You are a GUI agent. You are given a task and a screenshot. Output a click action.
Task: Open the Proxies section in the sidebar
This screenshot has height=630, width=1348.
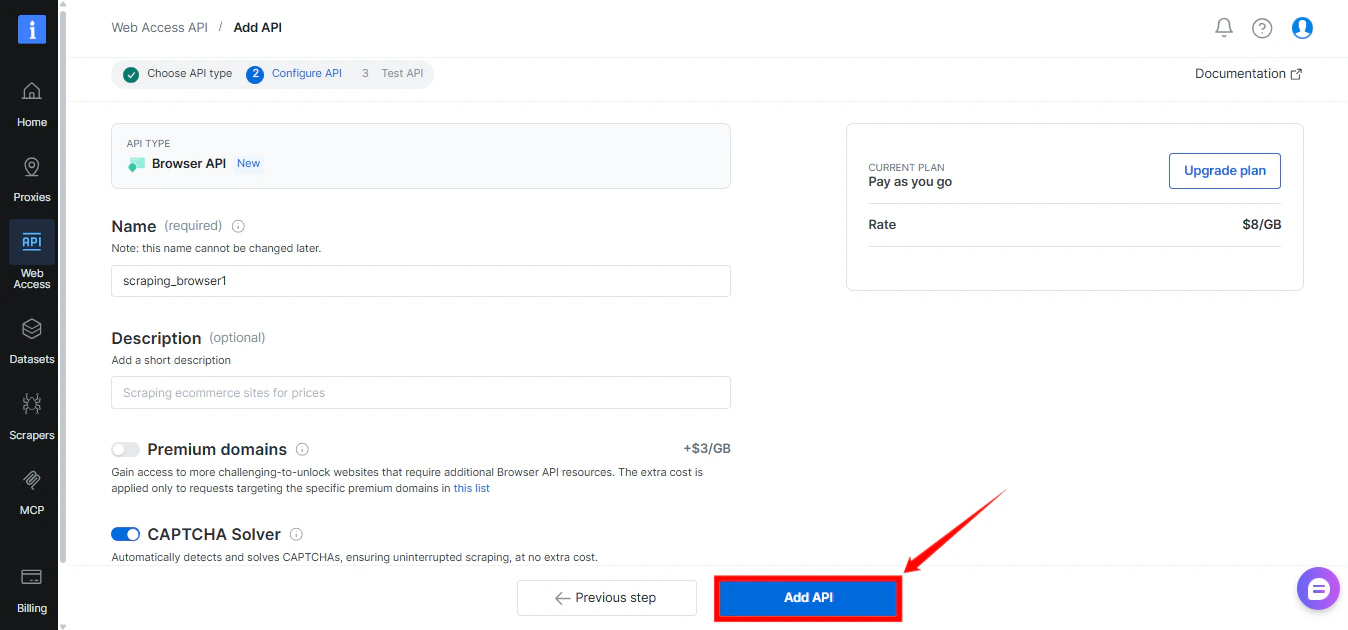pos(31,175)
